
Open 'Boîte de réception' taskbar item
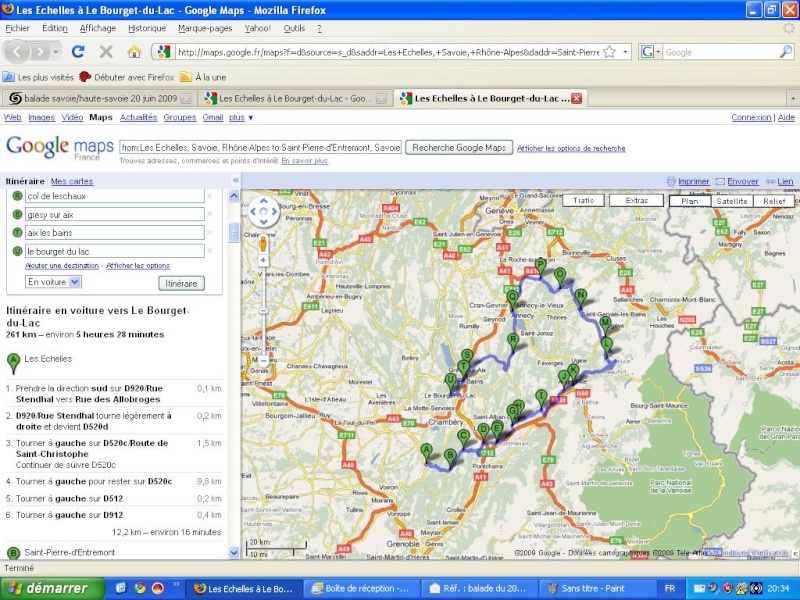click(x=364, y=588)
